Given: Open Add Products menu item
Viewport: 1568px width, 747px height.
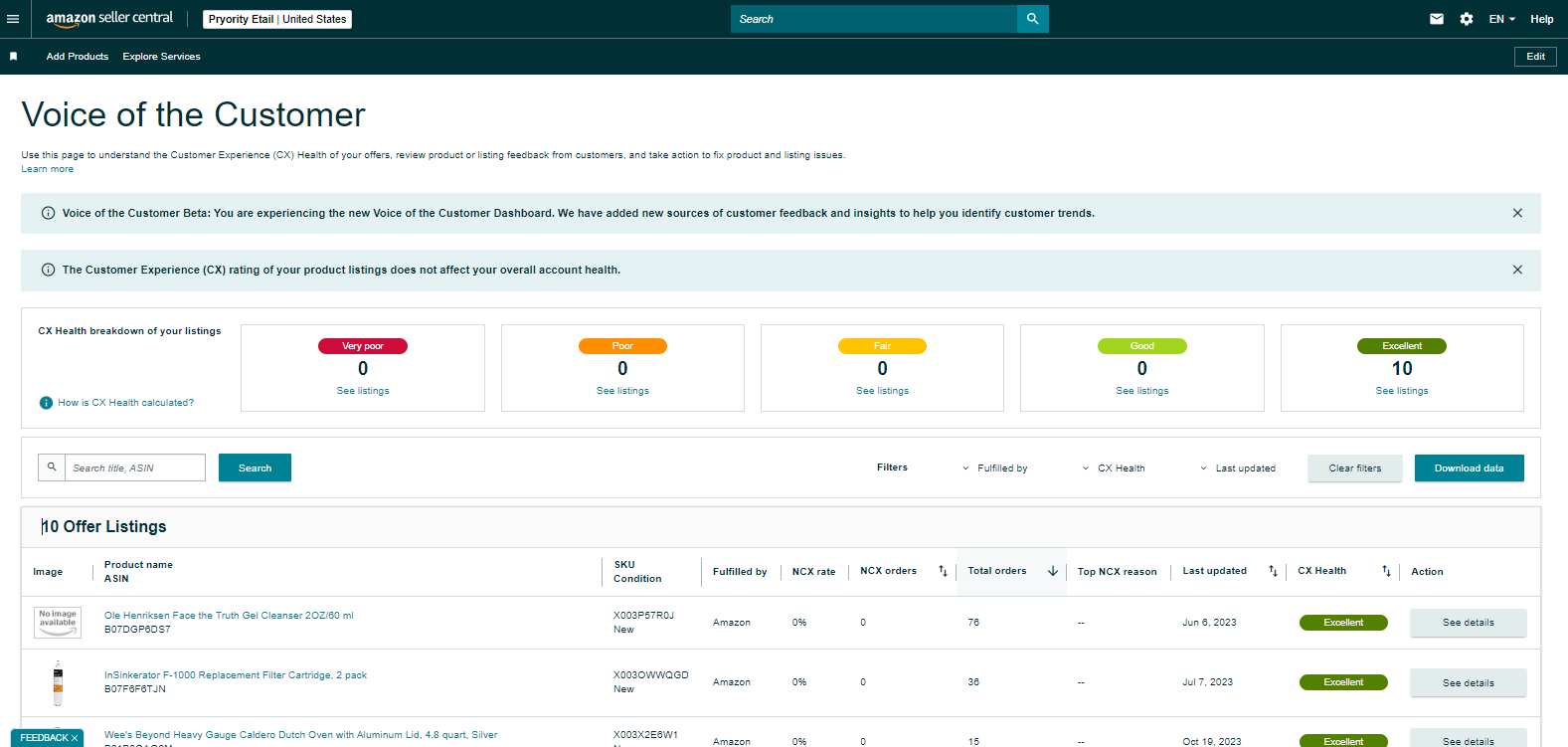Looking at the screenshot, I should [x=78, y=57].
